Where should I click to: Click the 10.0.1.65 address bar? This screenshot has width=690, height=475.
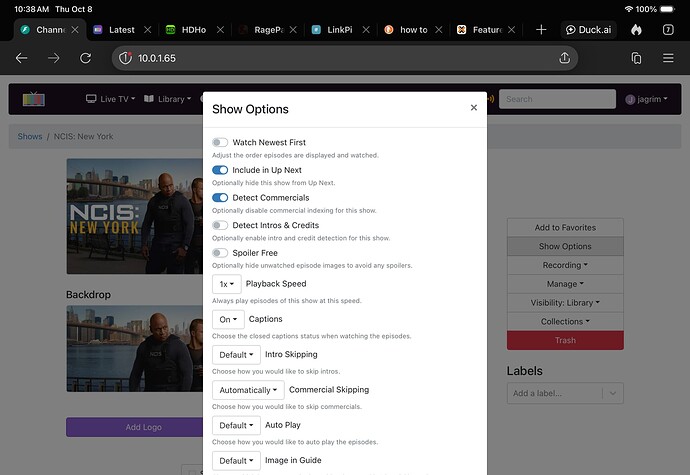click(x=345, y=58)
